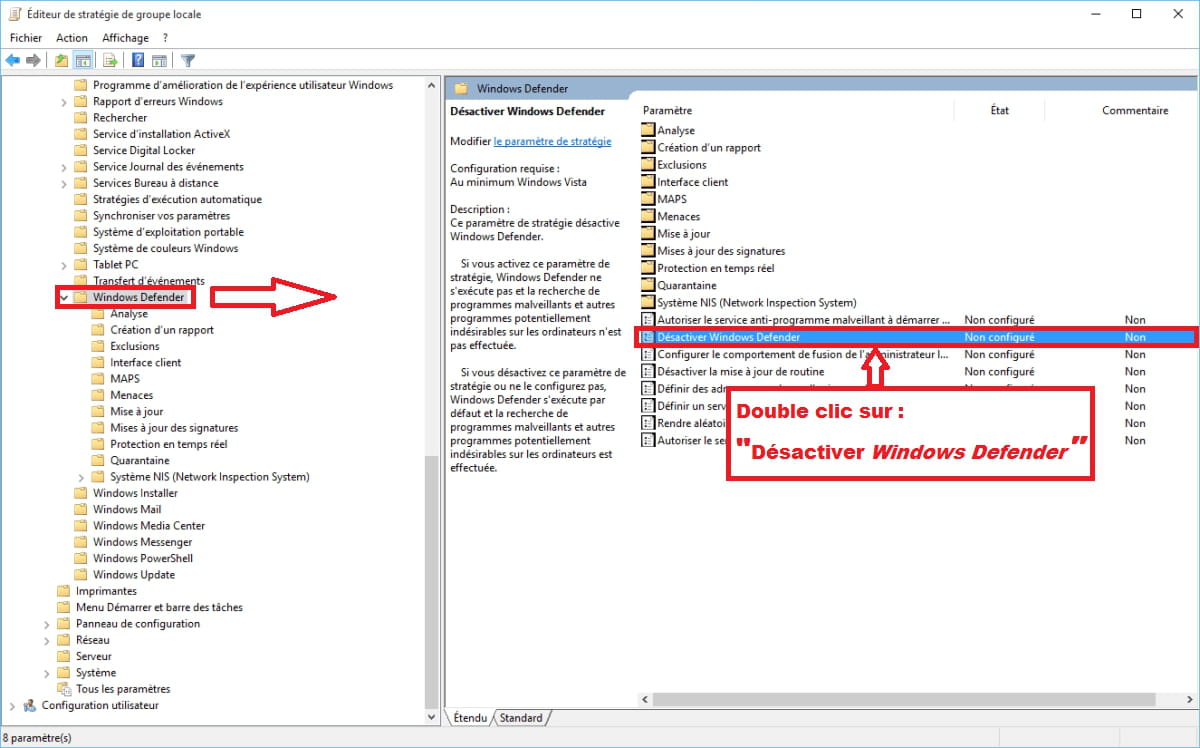Open the Action menu
The image size is (1200, 748).
pos(72,38)
